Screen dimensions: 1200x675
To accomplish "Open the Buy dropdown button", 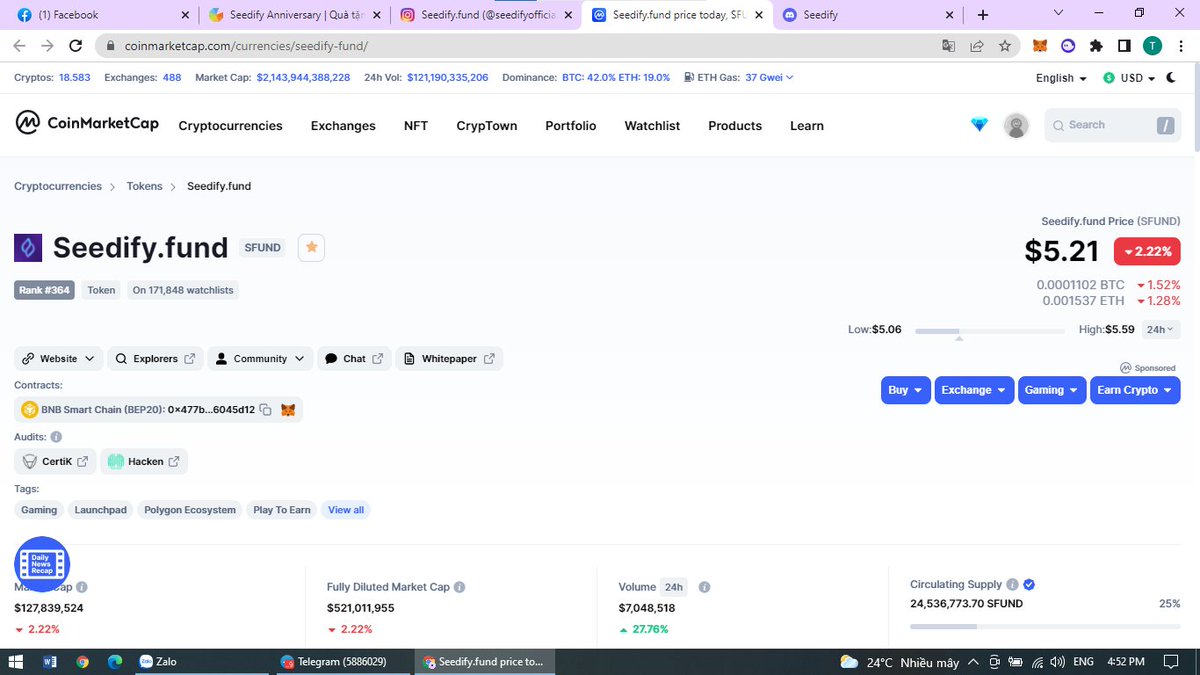I will 906,390.
